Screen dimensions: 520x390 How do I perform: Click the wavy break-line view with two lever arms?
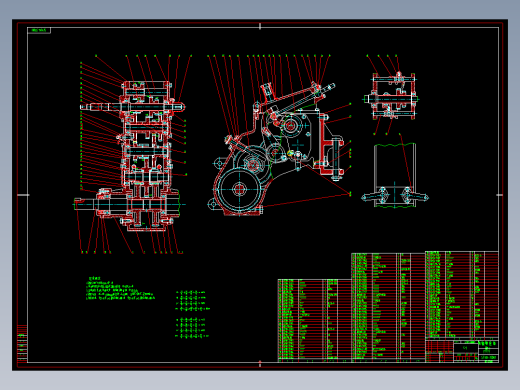(x=395, y=176)
